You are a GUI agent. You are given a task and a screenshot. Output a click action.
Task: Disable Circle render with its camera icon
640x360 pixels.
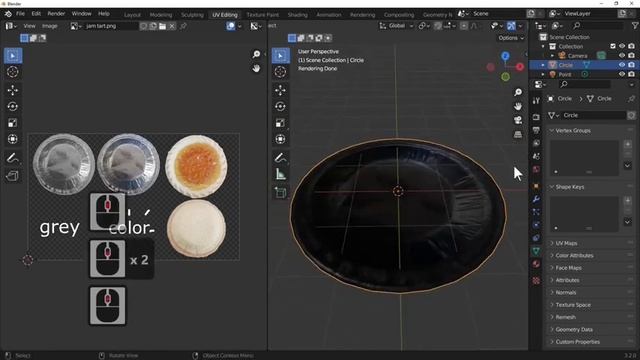(631, 65)
